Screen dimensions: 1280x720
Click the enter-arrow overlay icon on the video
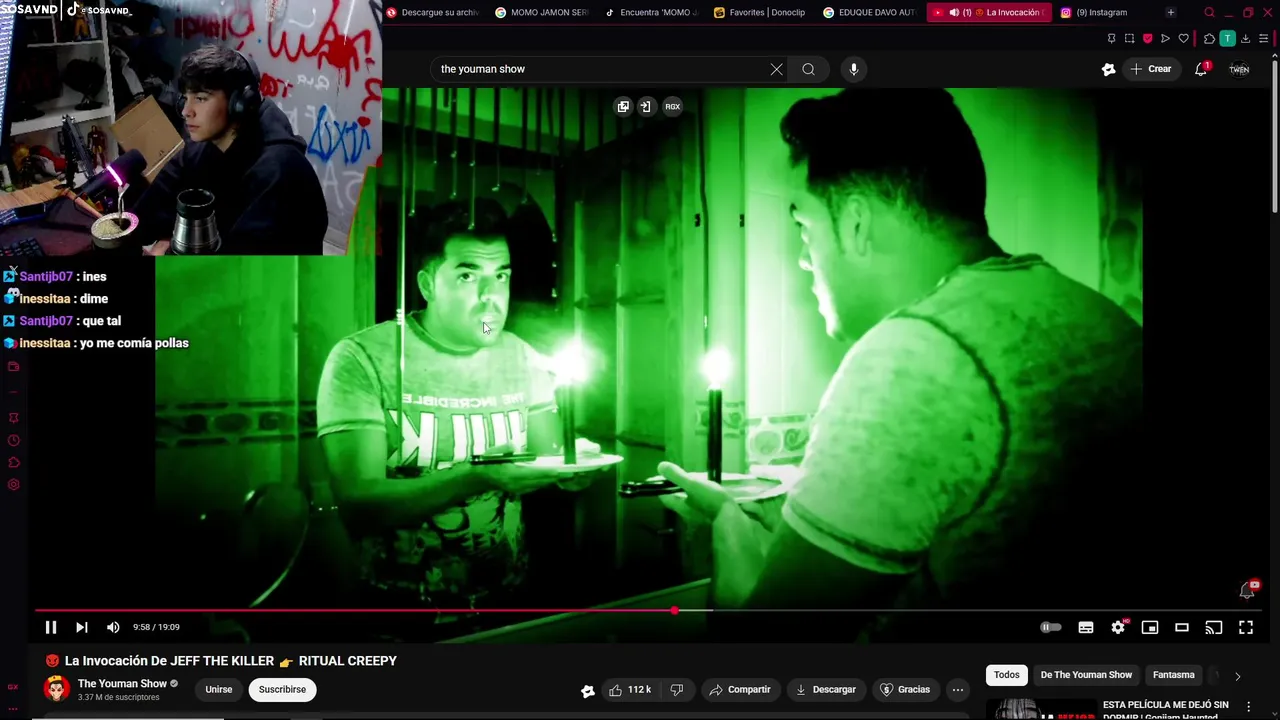click(646, 106)
